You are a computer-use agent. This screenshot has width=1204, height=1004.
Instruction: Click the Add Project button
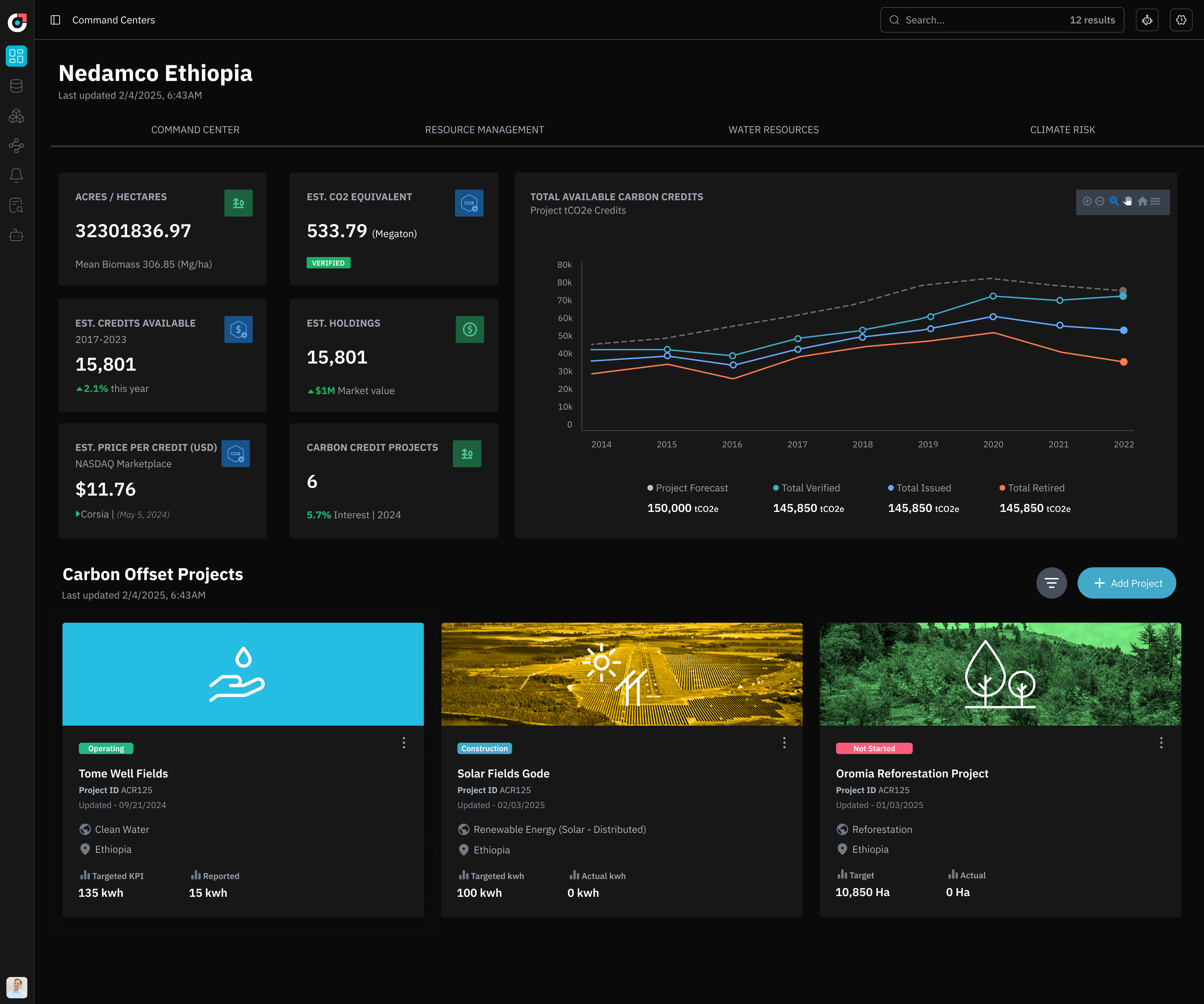[x=1127, y=583]
